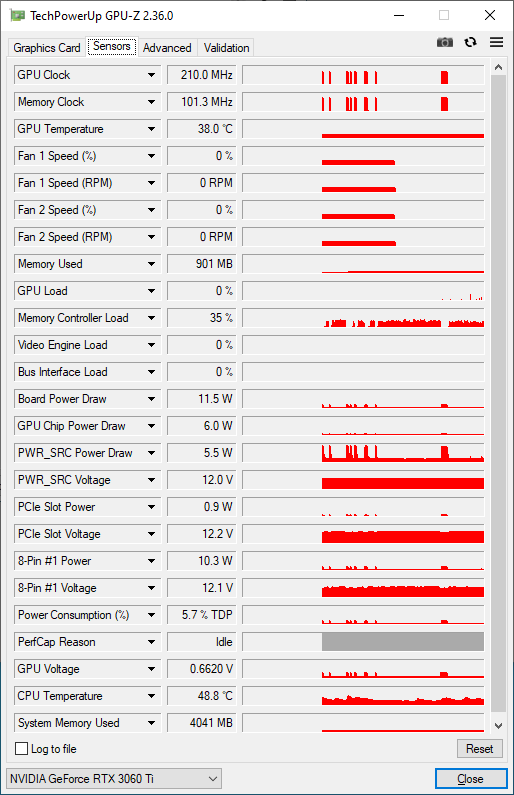The height and width of the screenshot is (795, 514).
Task: Enable the Log to file checkbox
Action: point(21,748)
